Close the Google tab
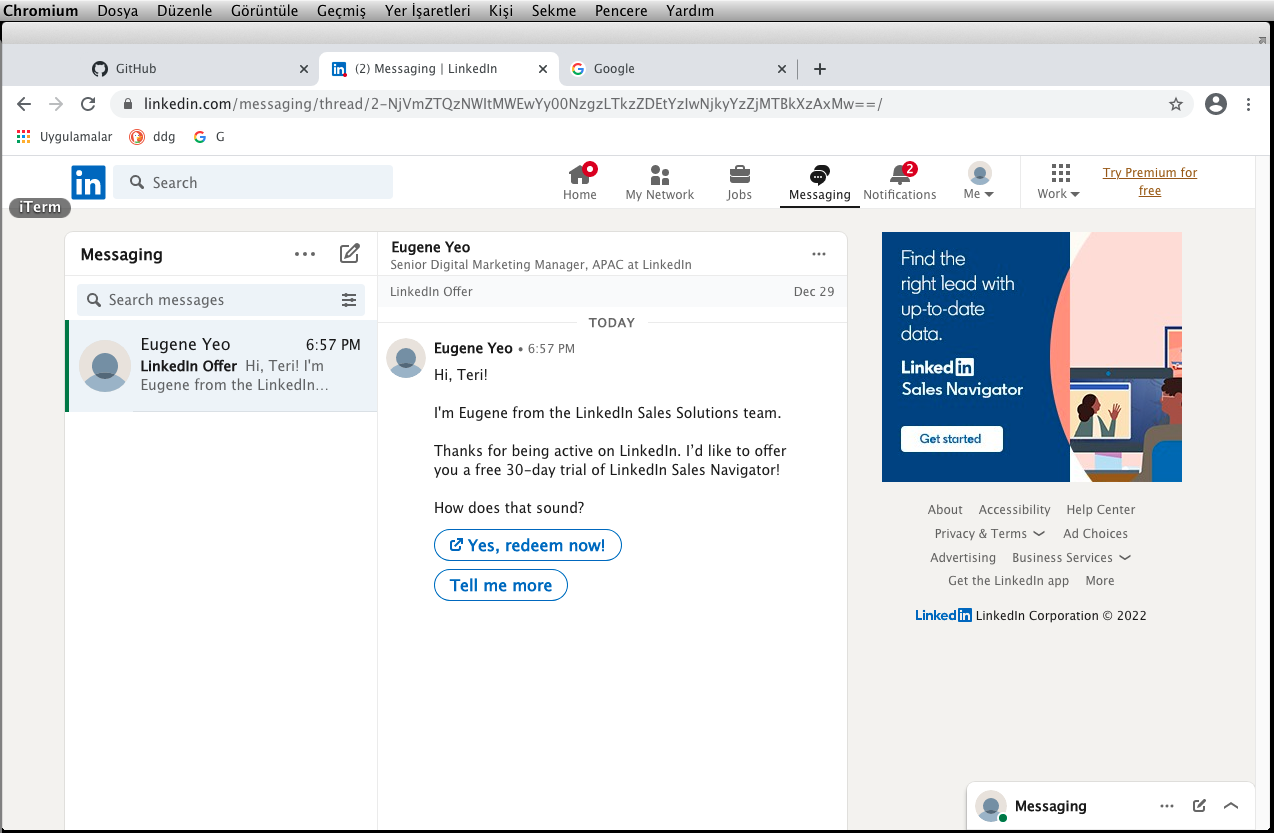This screenshot has height=833, width=1274. (783, 69)
